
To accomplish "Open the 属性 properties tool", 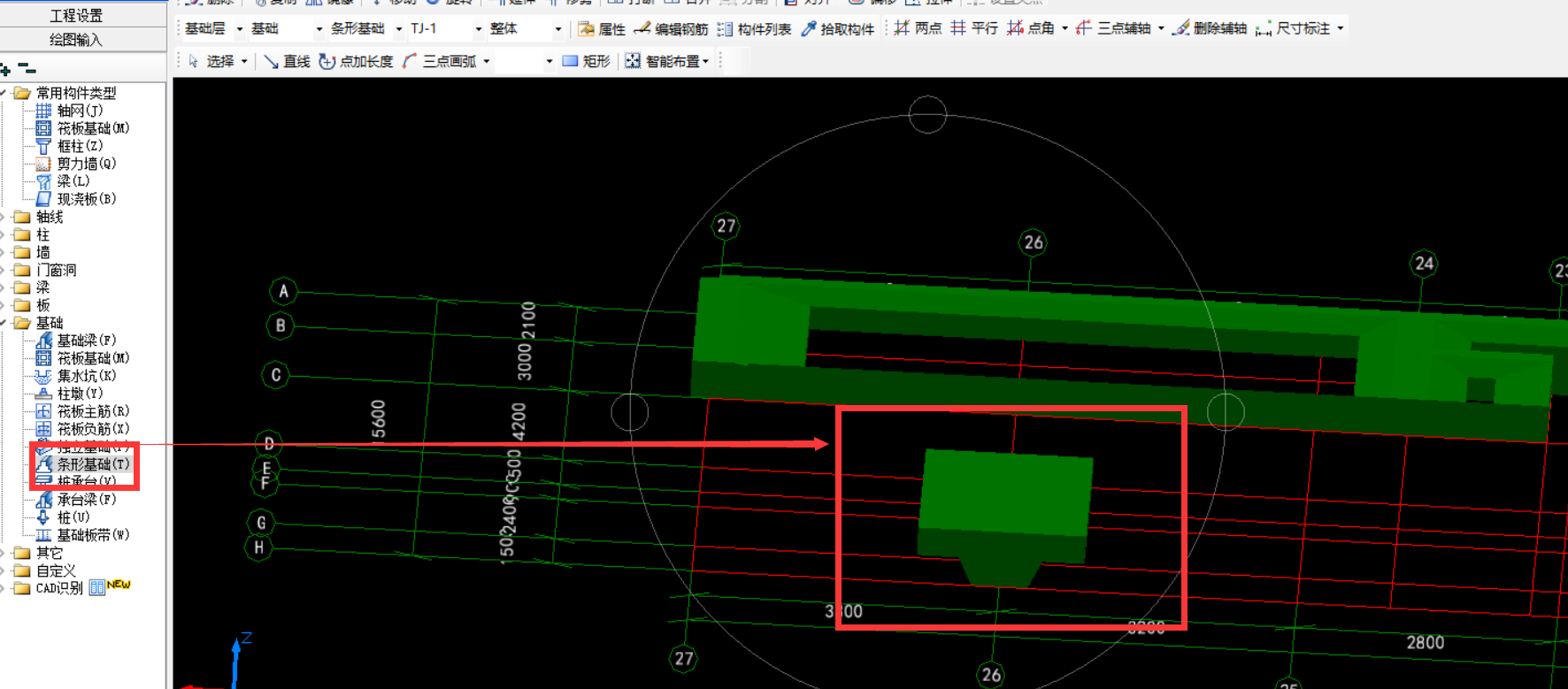I will [602, 29].
